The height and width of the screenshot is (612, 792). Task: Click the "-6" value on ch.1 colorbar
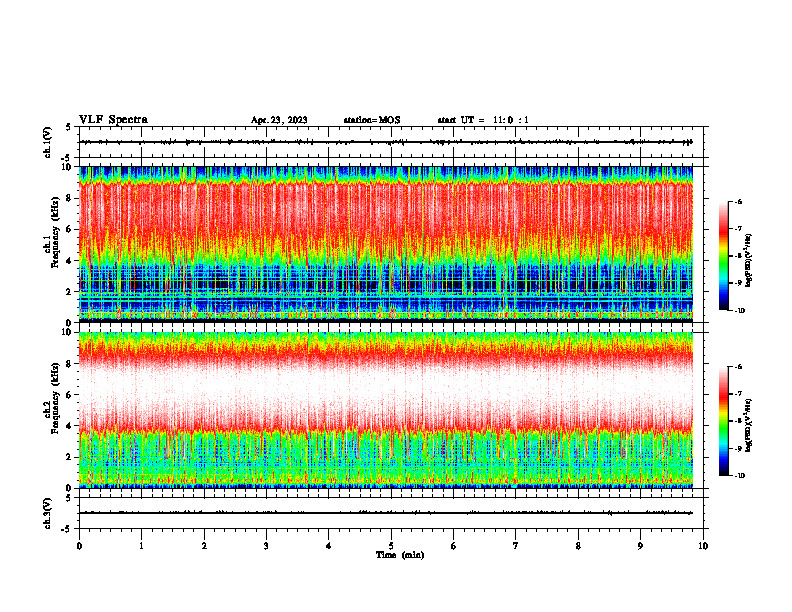click(x=738, y=202)
